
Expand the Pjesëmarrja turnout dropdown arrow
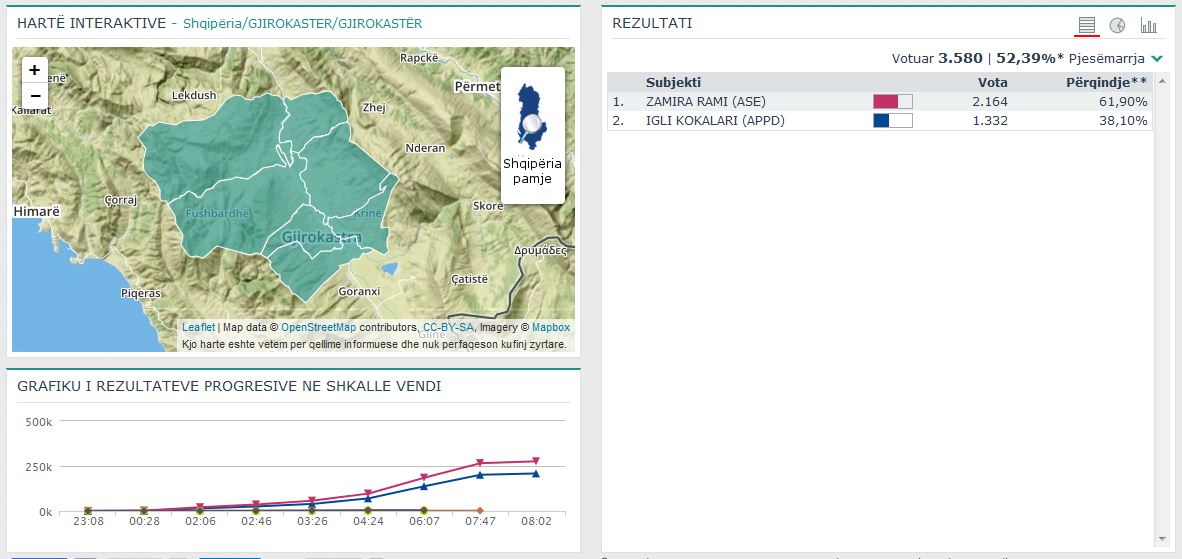[1157, 59]
